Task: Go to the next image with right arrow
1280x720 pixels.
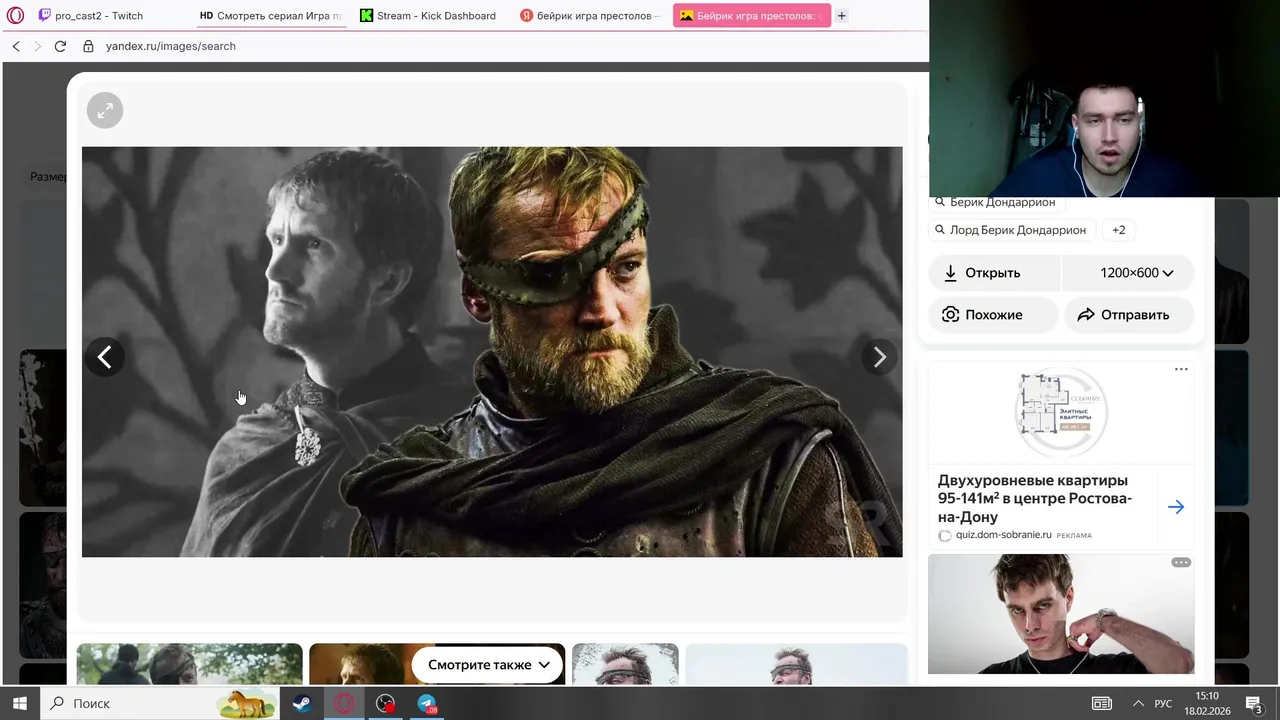Action: (879, 357)
